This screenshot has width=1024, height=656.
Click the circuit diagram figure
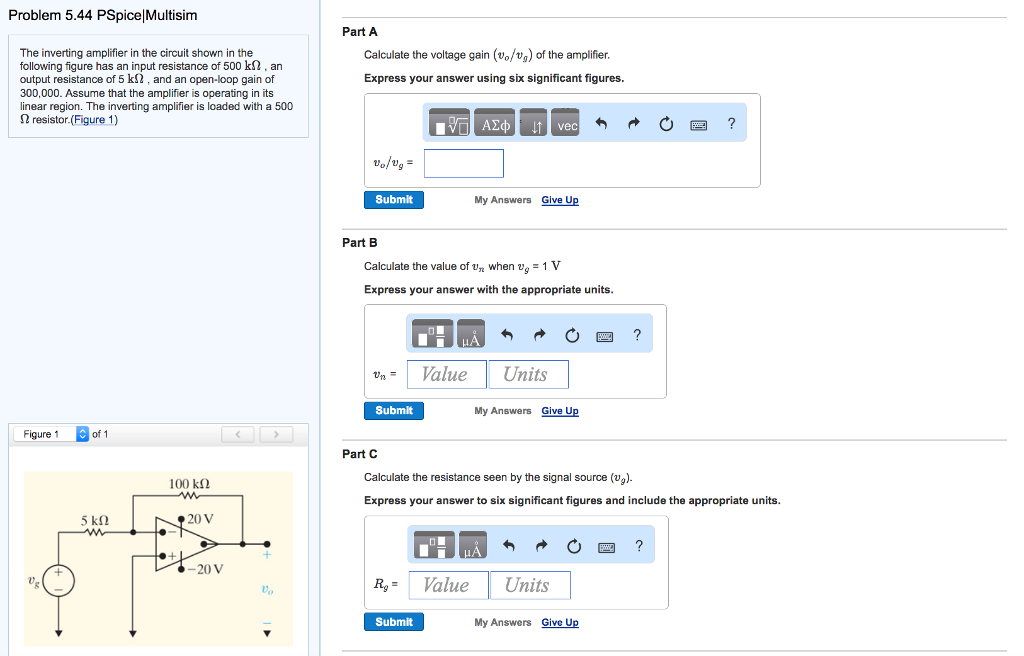point(158,559)
